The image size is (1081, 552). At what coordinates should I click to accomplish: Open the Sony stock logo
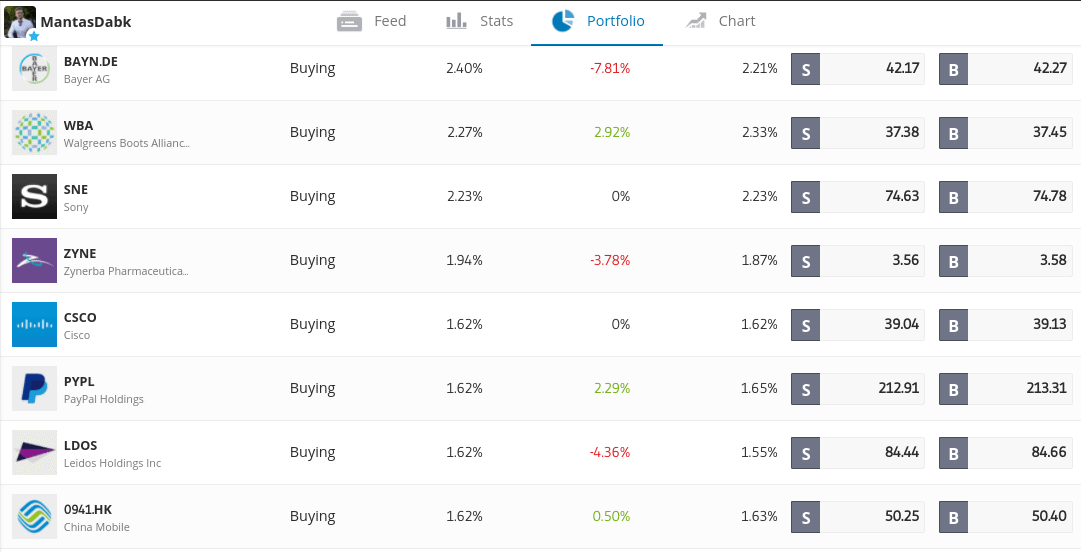tap(34, 196)
